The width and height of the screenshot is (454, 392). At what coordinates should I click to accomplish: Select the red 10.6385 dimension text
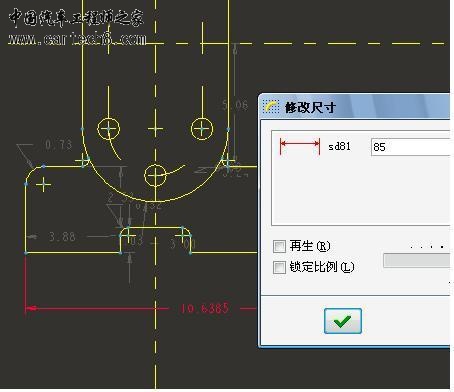[204, 308]
